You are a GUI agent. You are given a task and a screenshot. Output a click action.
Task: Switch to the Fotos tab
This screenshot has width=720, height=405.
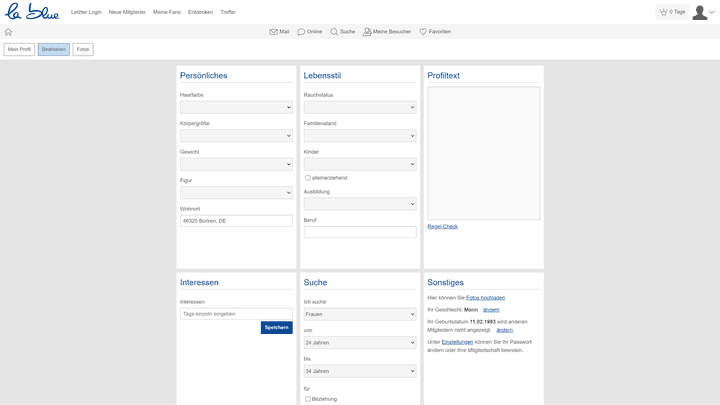tap(83, 49)
